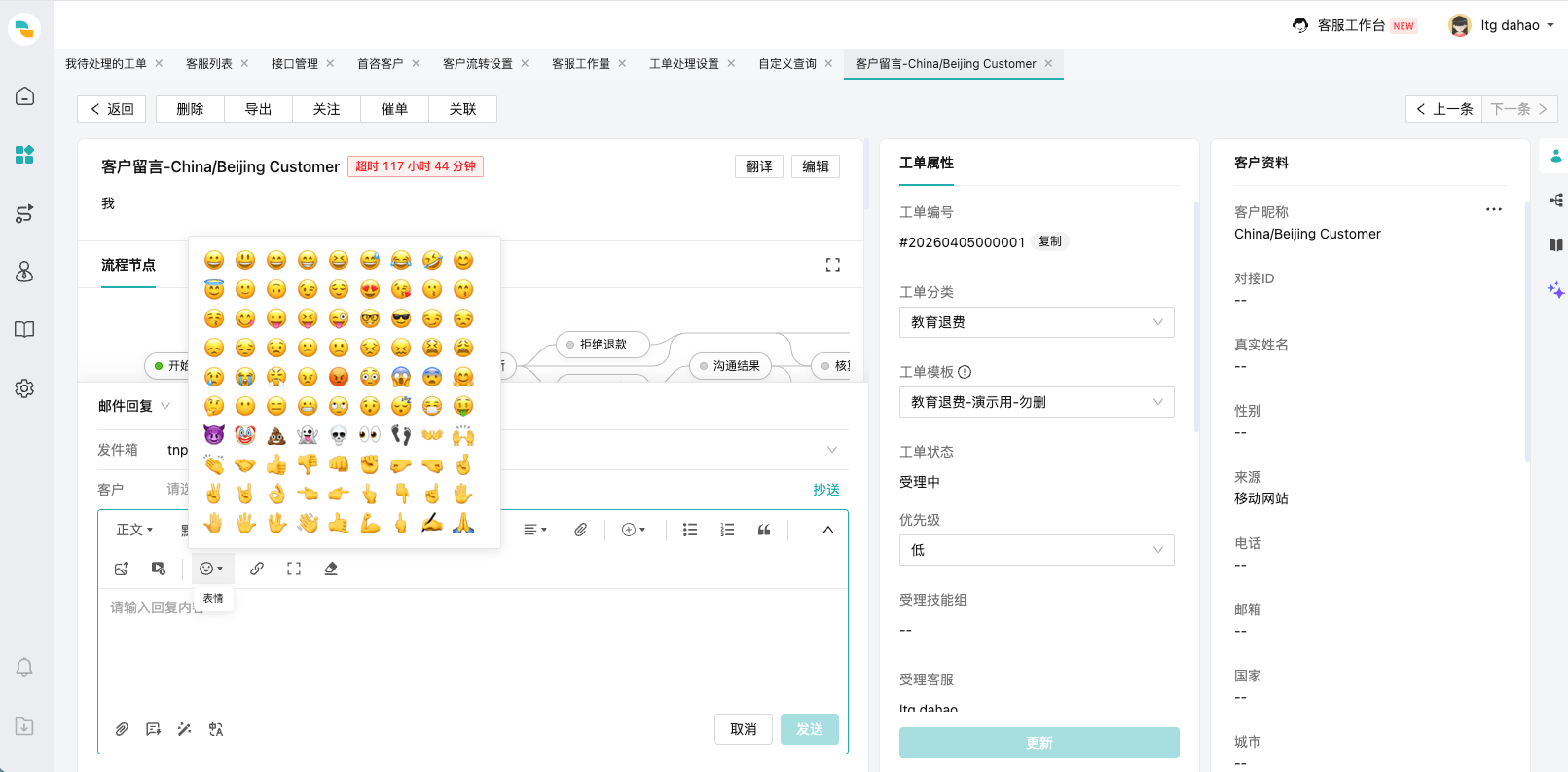Open the 正文 paragraph style dropdown
This screenshot has width=1568, height=772.
tap(134, 530)
